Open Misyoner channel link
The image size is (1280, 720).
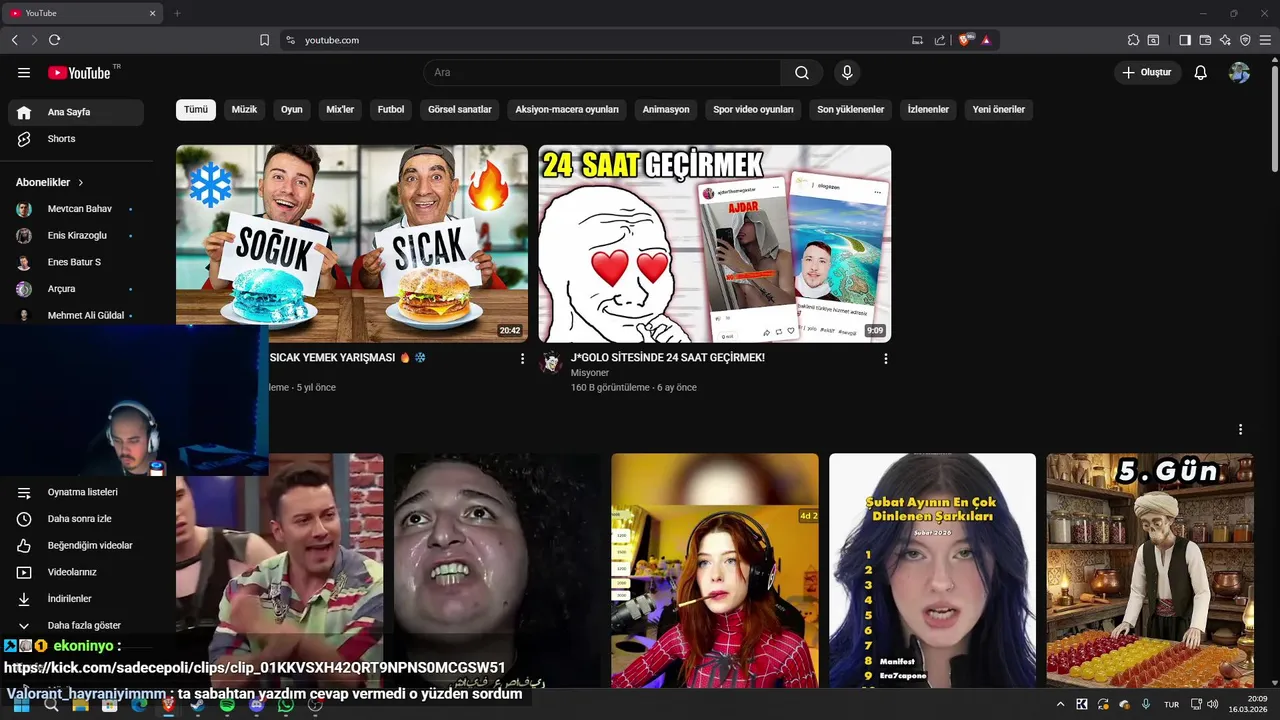[591, 373]
